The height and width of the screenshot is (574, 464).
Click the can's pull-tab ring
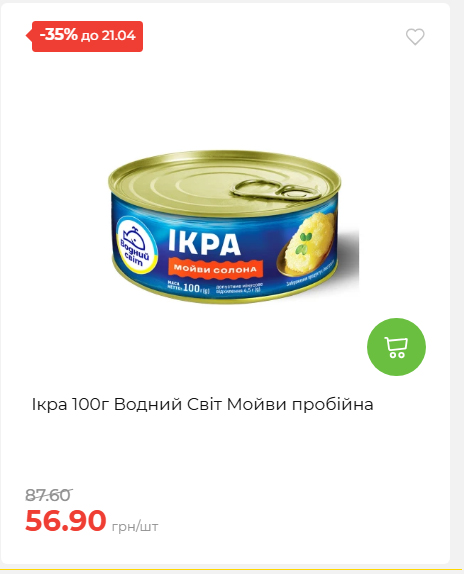[277, 190]
